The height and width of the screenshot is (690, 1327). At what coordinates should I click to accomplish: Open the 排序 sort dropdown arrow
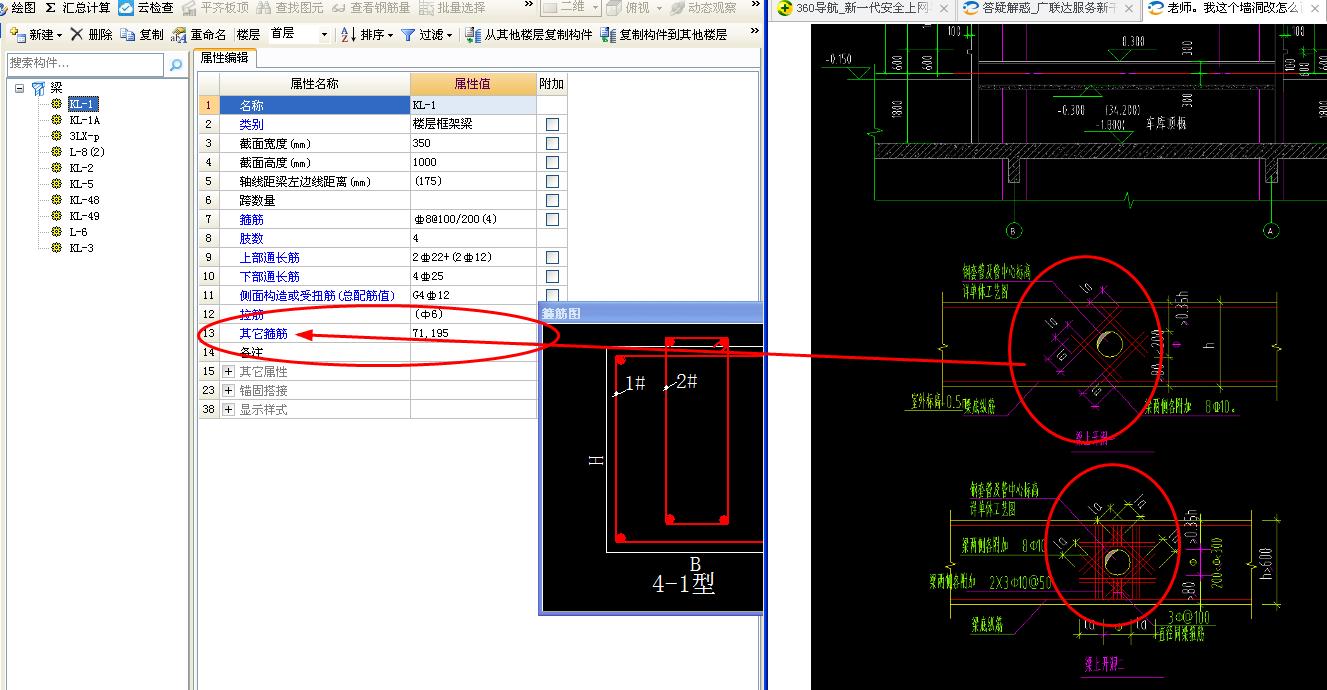[390, 35]
